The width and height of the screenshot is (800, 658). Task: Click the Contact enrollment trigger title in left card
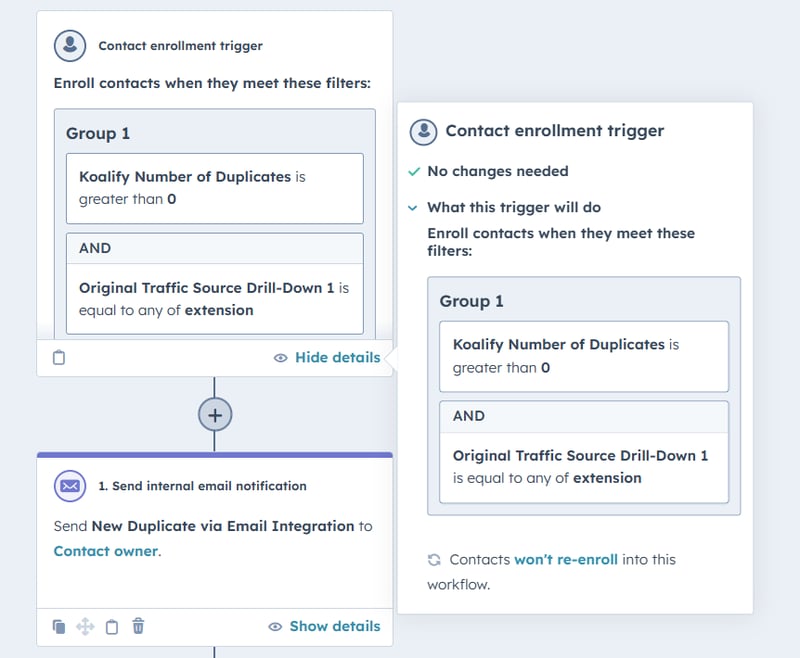tap(180, 46)
